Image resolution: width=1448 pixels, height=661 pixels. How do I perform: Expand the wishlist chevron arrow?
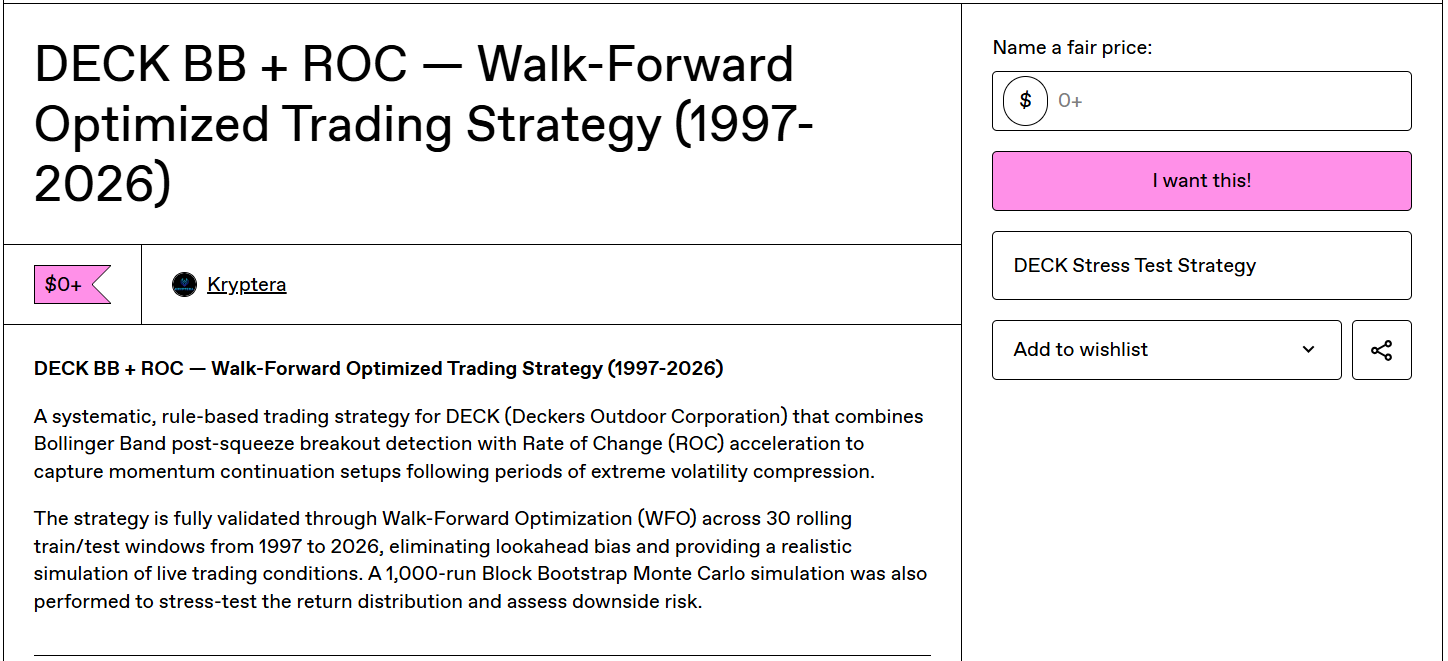point(1308,350)
